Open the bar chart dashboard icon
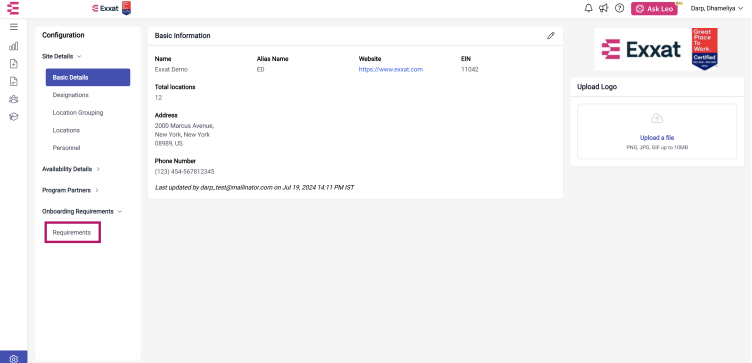 click(x=13, y=46)
